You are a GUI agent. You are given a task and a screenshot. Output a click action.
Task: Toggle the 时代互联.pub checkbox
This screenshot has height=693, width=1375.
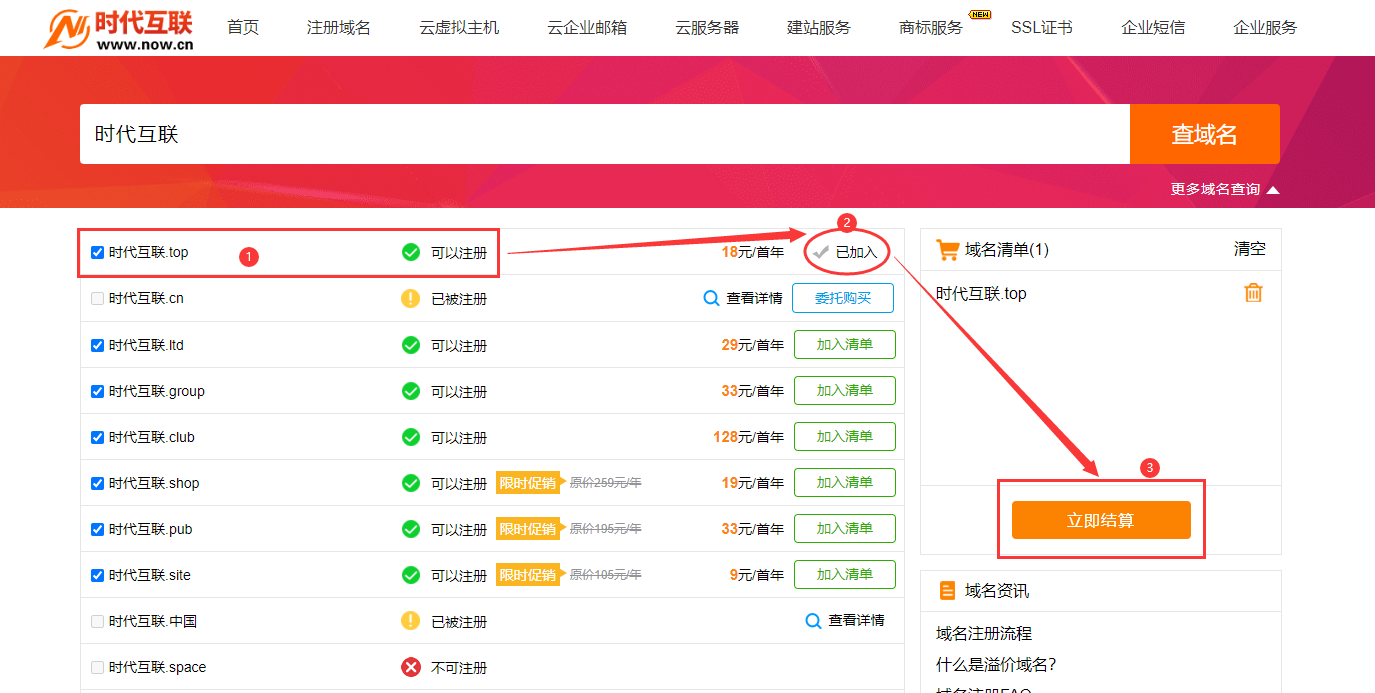(97, 529)
